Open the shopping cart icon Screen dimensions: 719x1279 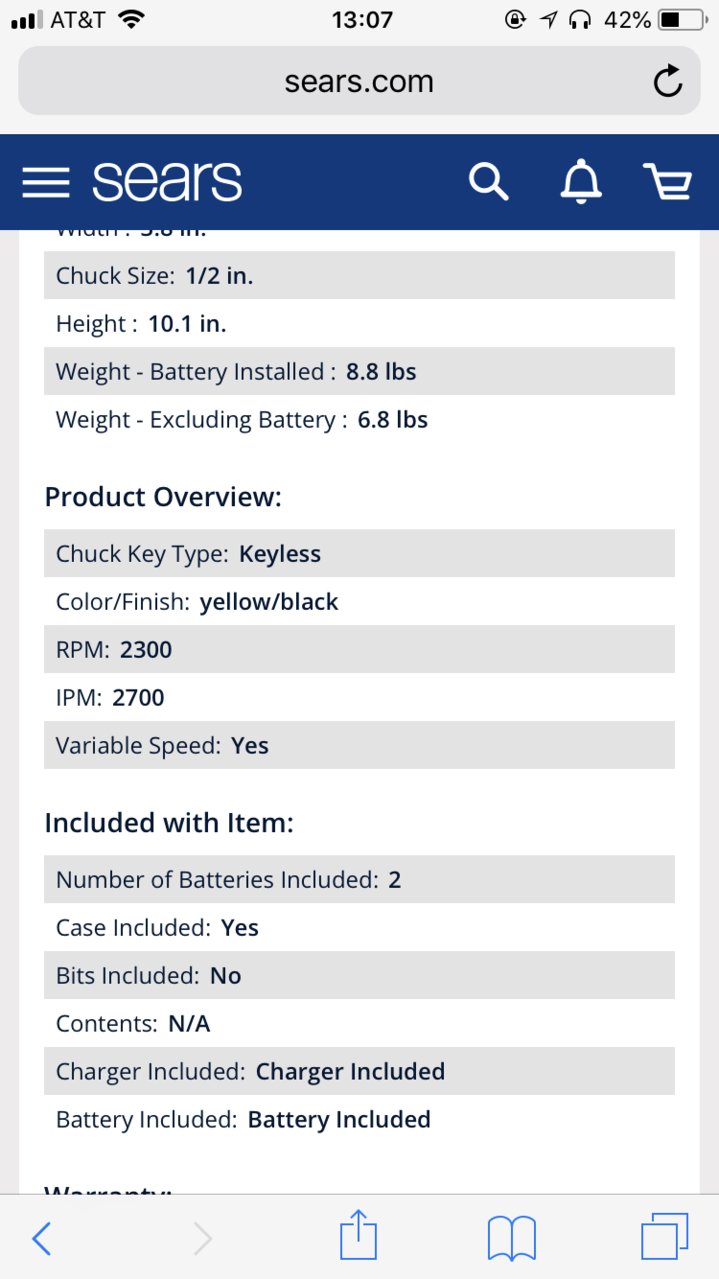coord(667,182)
